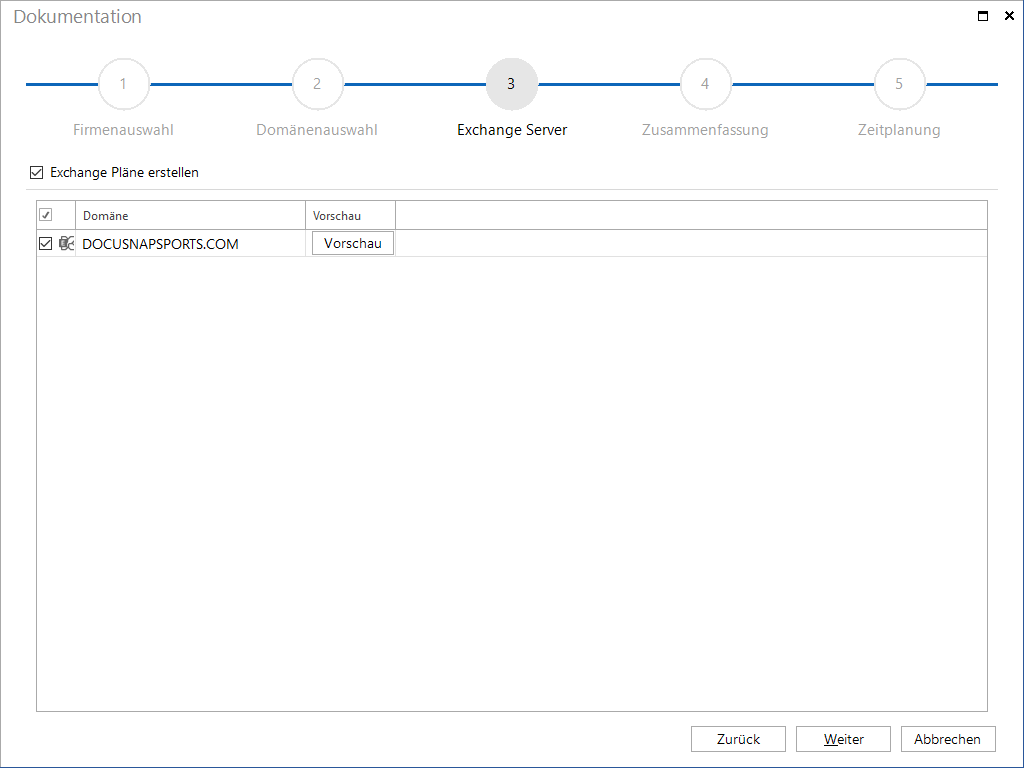Viewport: 1024px width, 768px height.
Task: Click the Zusammenfassung step label
Action: pyautogui.click(x=705, y=130)
